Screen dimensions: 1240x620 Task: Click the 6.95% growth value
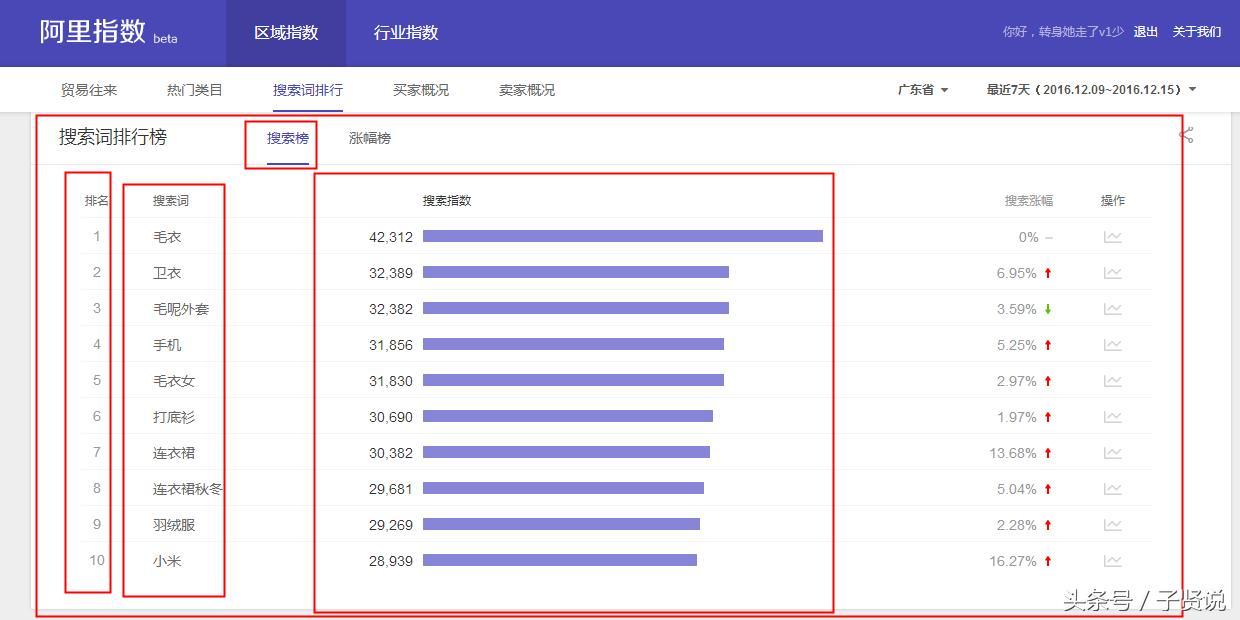pyautogui.click(x=1017, y=273)
